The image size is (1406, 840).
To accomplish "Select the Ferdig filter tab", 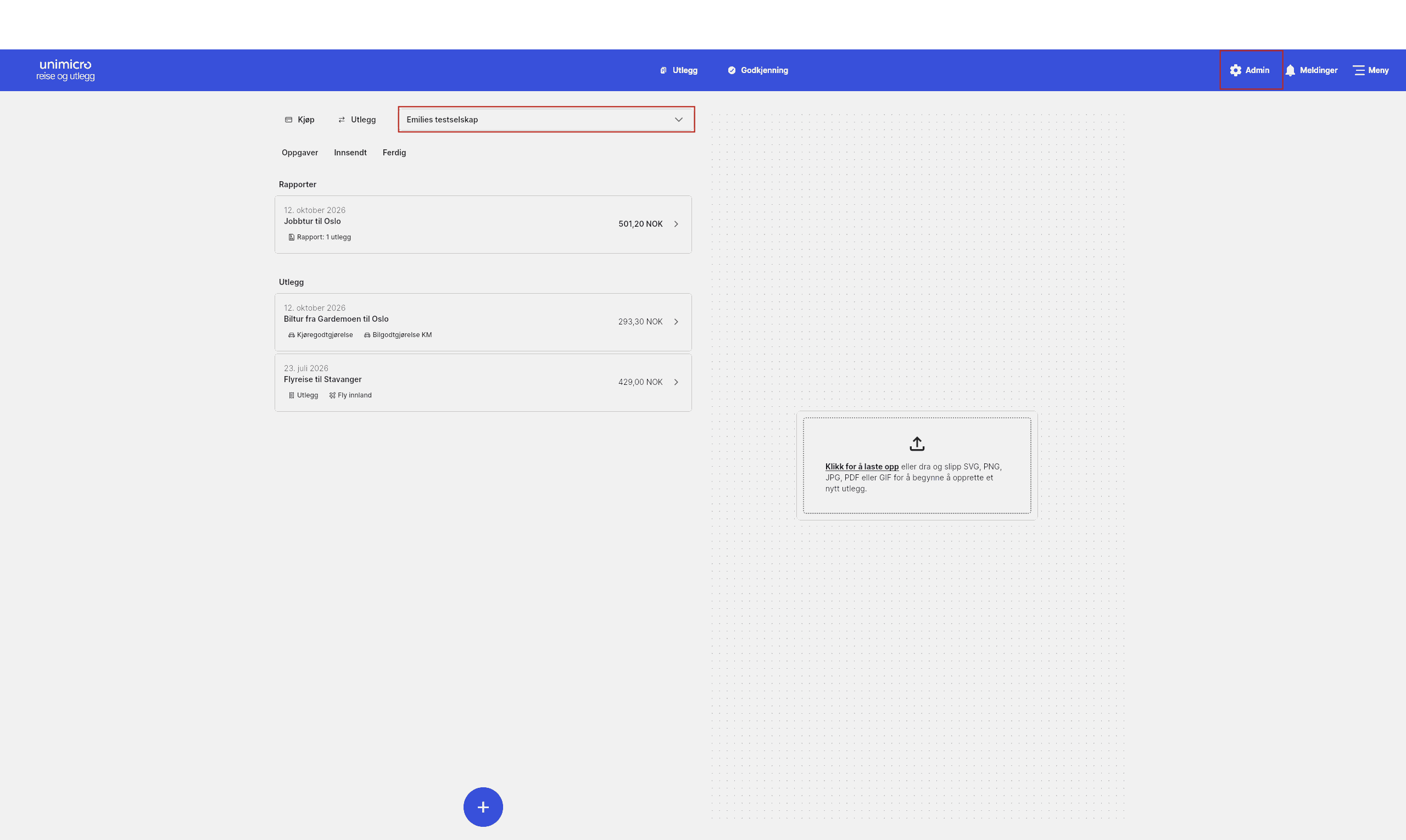I will 394,152.
